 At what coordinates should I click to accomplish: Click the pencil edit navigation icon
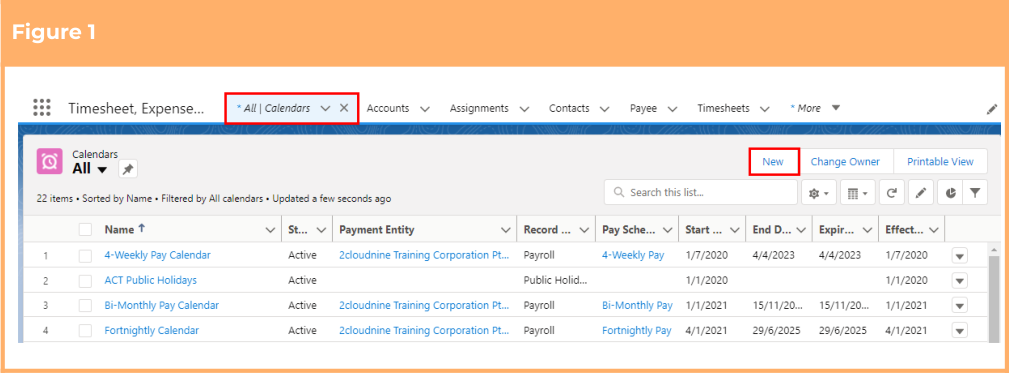click(992, 109)
